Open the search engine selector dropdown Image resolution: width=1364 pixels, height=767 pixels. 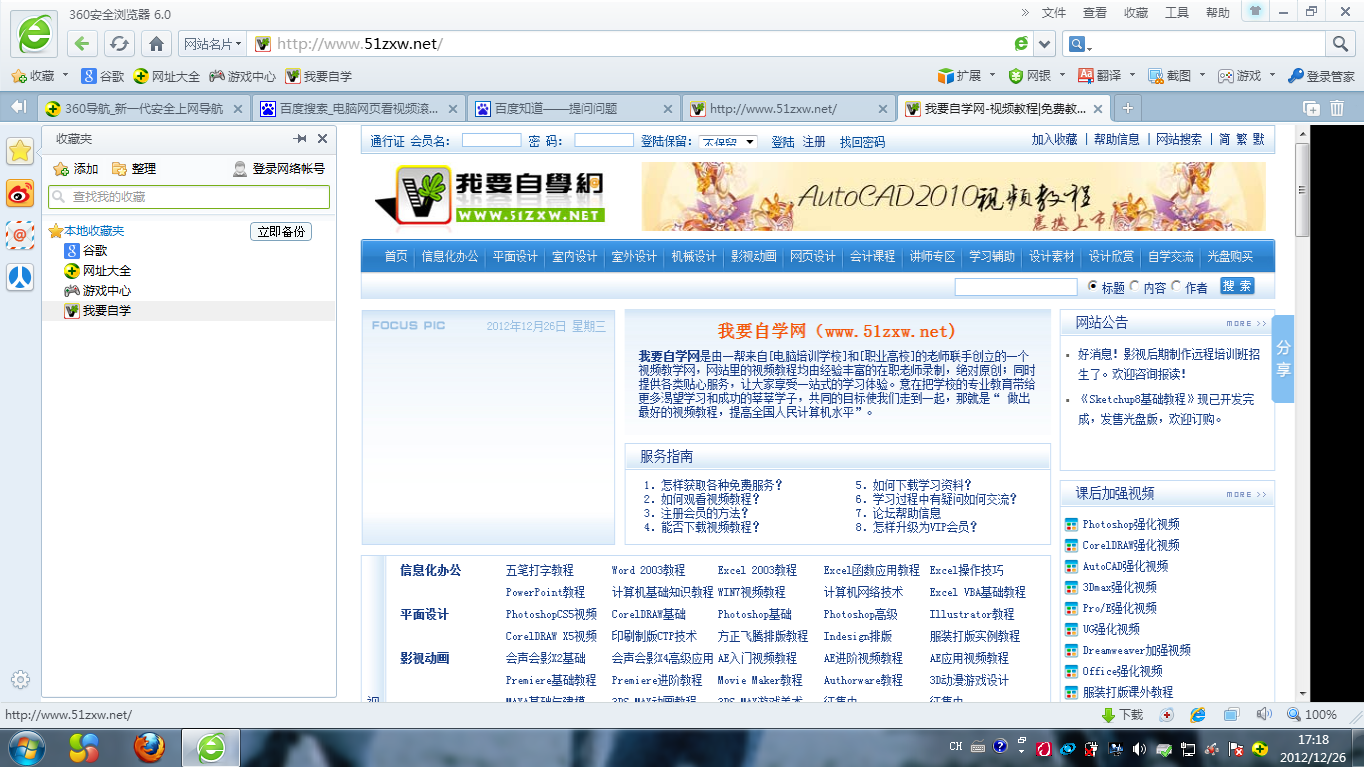pos(1080,44)
